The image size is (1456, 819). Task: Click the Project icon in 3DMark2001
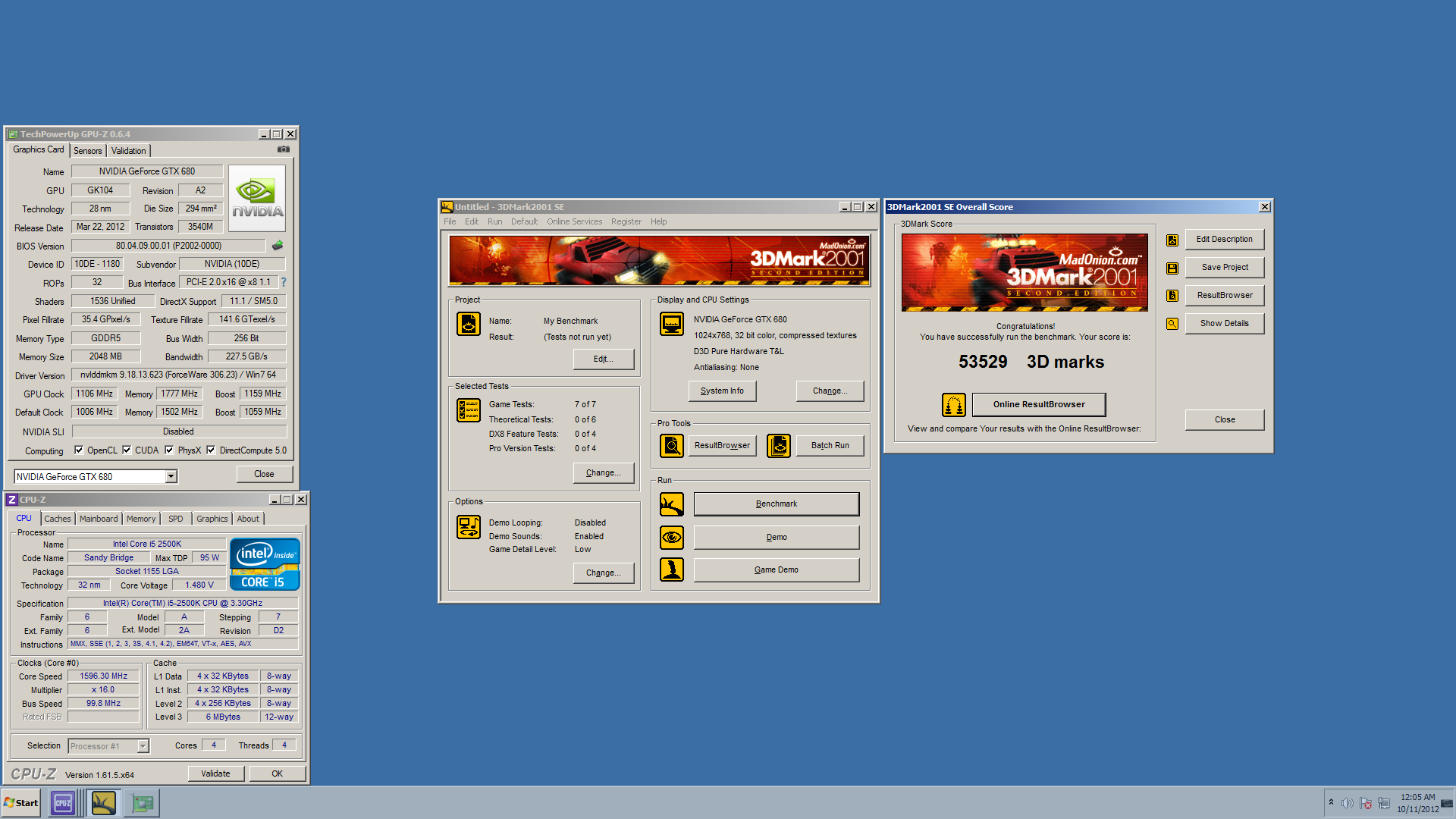[469, 324]
